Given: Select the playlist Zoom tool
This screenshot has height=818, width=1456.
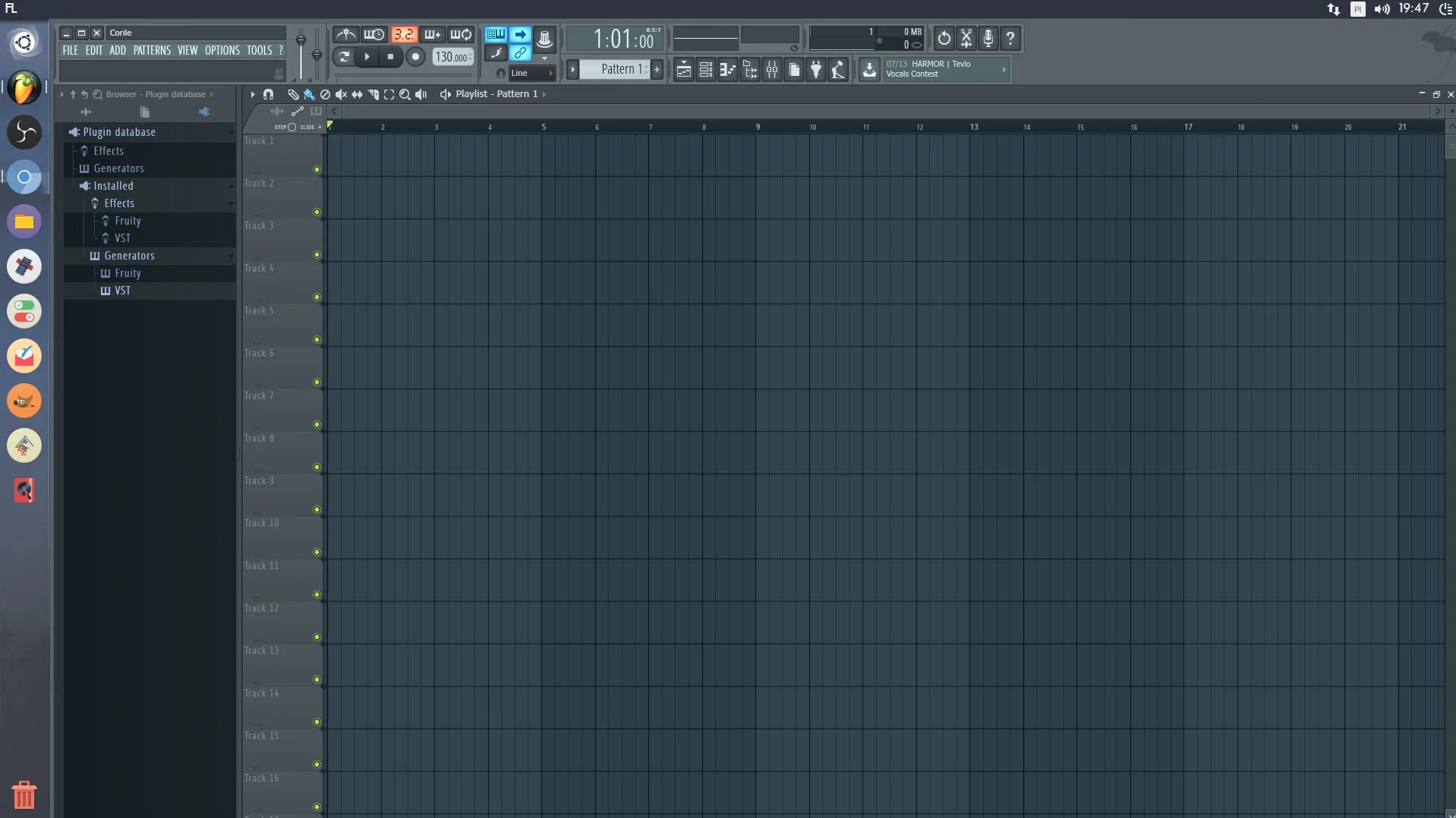Looking at the screenshot, I should pos(405,94).
